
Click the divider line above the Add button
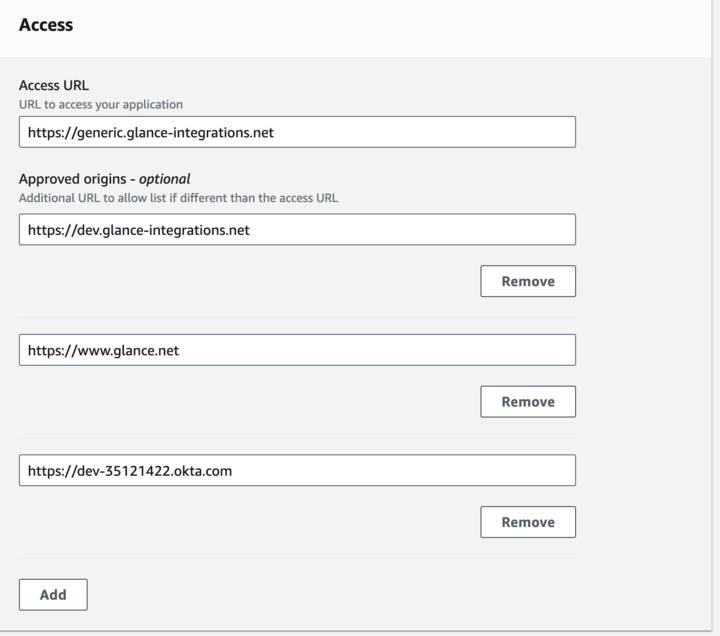pos(297,558)
